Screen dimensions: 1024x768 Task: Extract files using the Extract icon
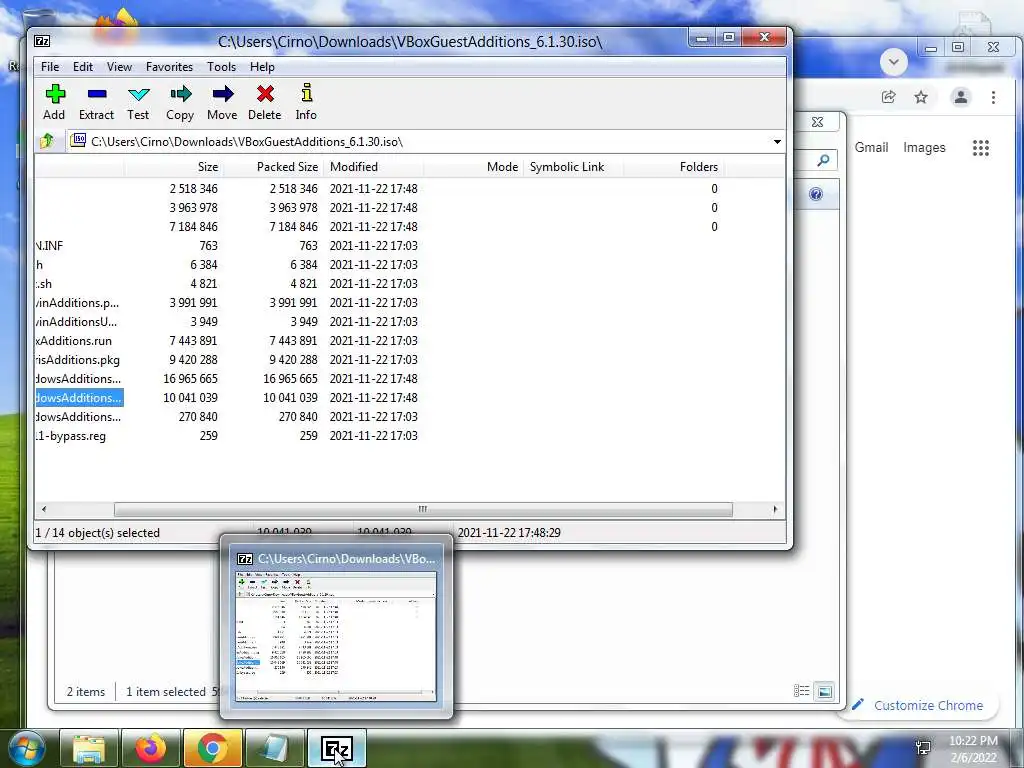[x=97, y=103]
